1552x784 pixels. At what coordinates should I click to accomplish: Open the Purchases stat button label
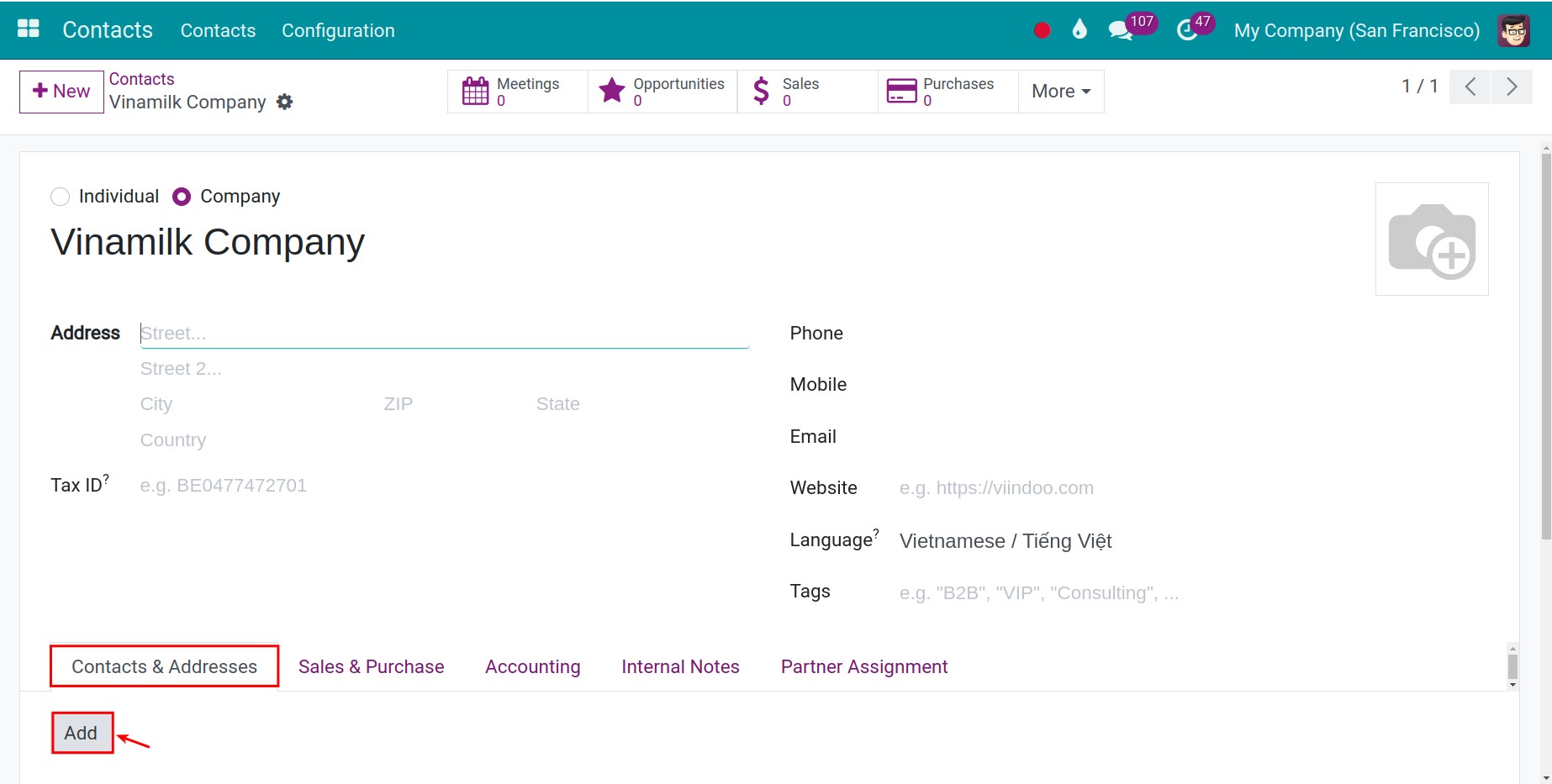[x=958, y=83]
